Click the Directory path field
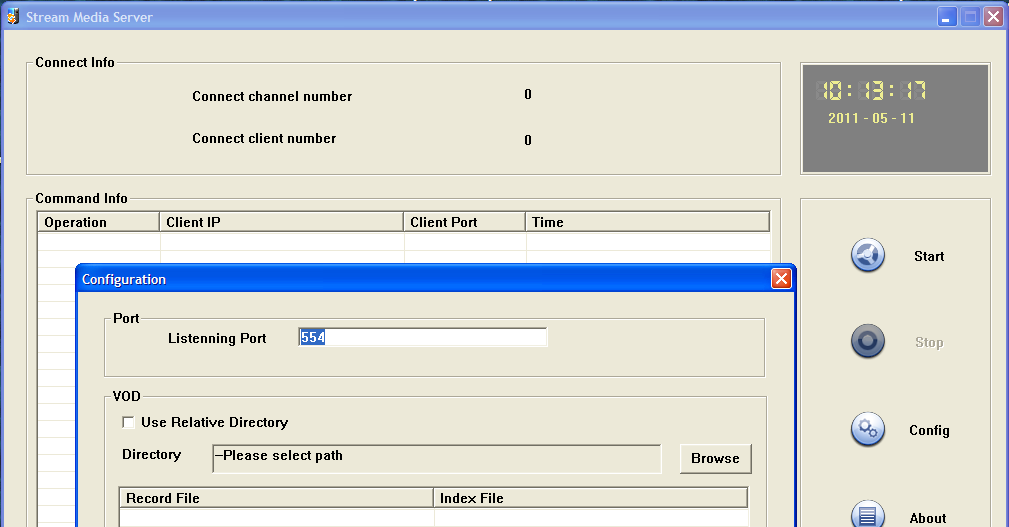 click(436, 458)
